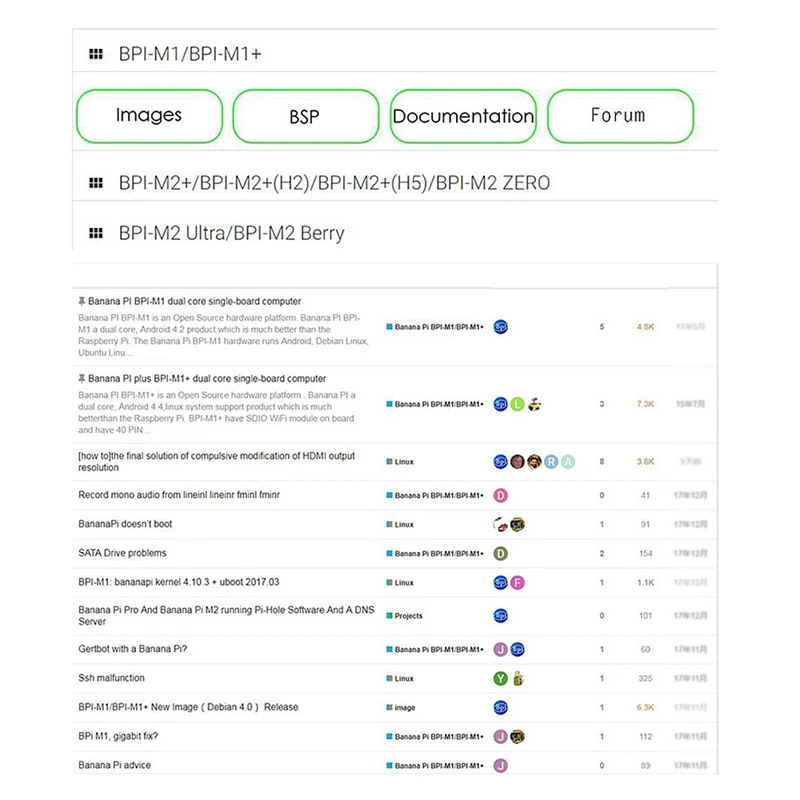
Task: Click the BSP button
Action: coord(305,116)
